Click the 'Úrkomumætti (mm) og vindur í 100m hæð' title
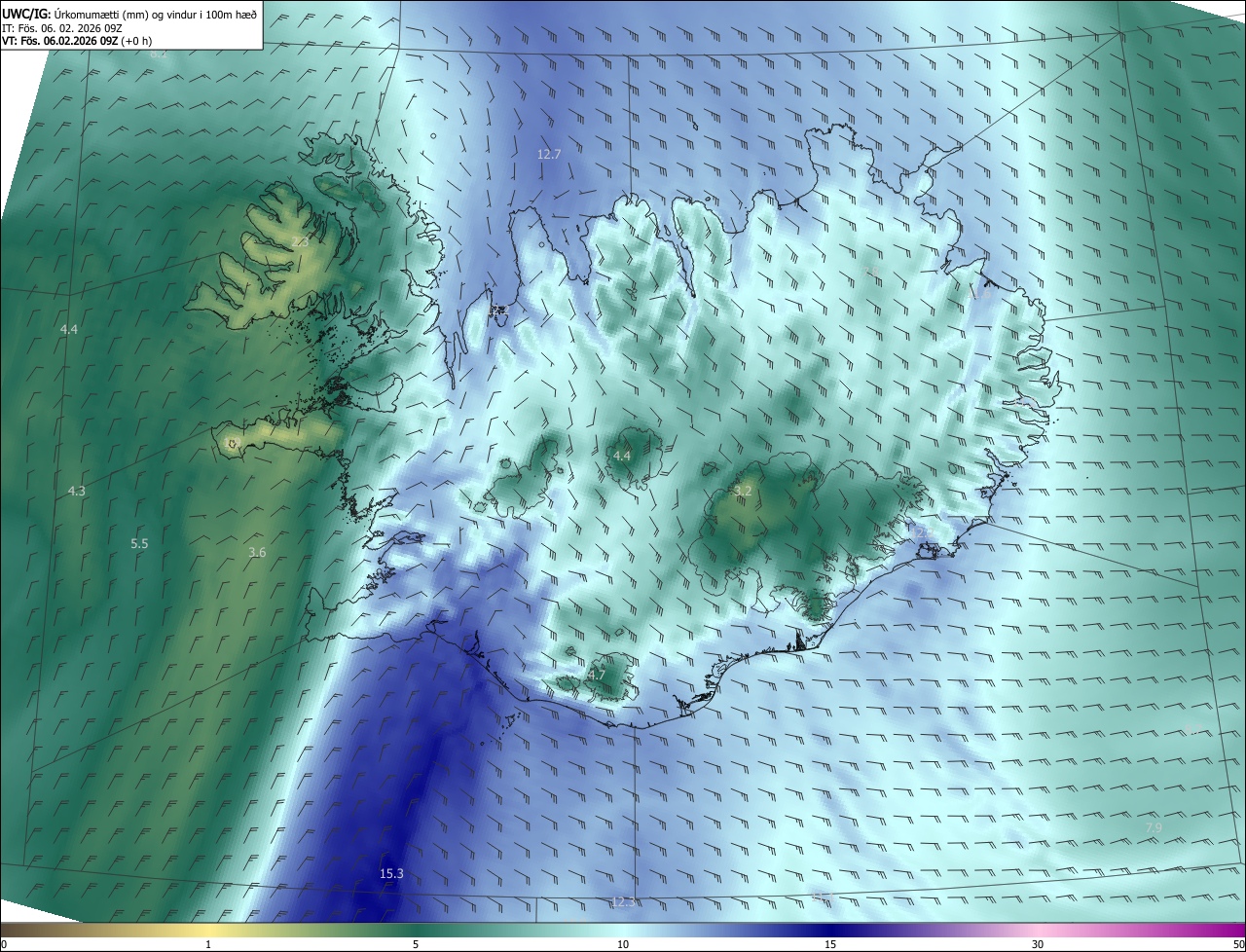Screen dimensions: 1246x952 coord(156,15)
